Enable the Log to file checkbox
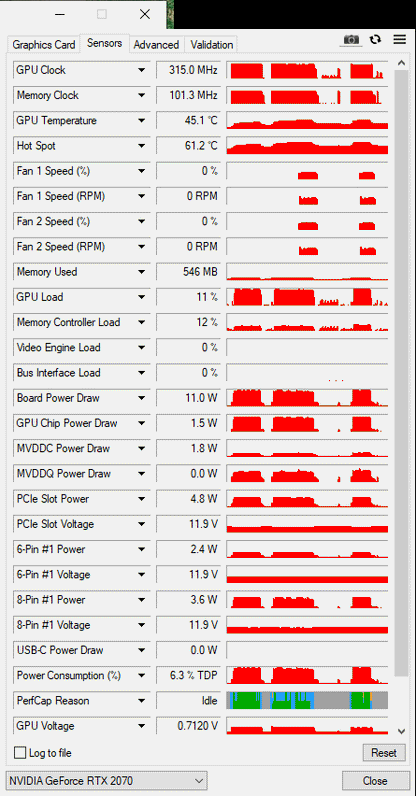This screenshot has width=416, height=796. click(20, 753)
